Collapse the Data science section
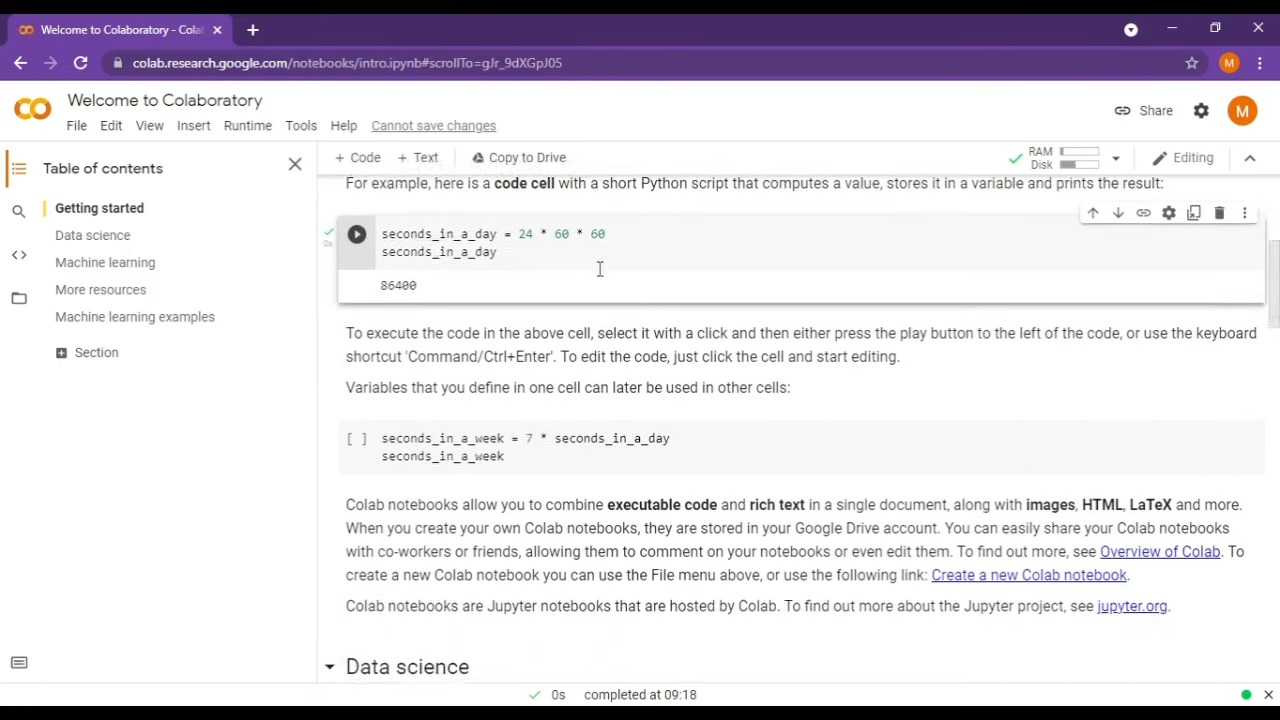The width and height of the screenshot is (1280, 720). (329, 667)
